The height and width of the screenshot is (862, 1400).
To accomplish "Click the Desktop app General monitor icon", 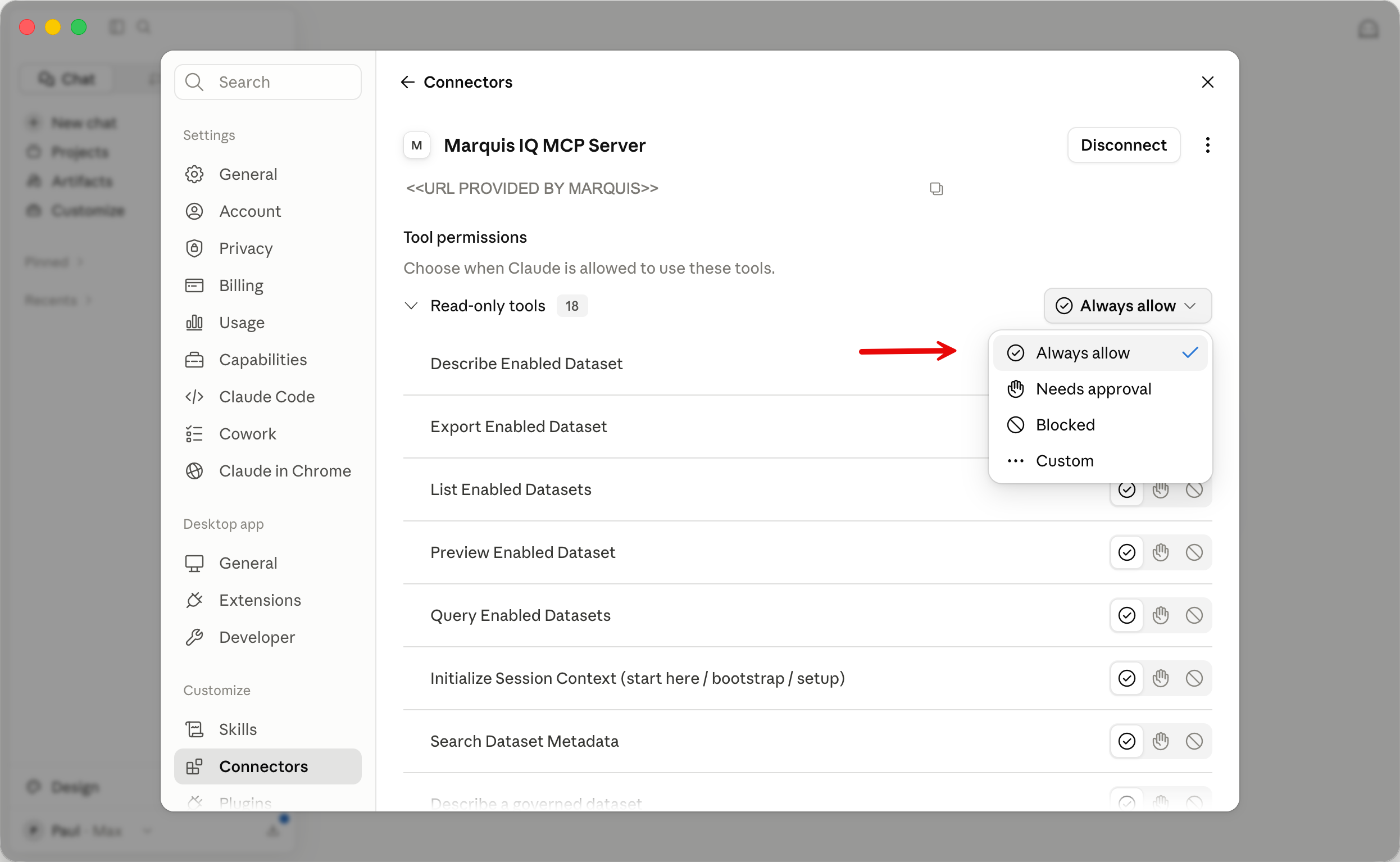I will [194, 562].
